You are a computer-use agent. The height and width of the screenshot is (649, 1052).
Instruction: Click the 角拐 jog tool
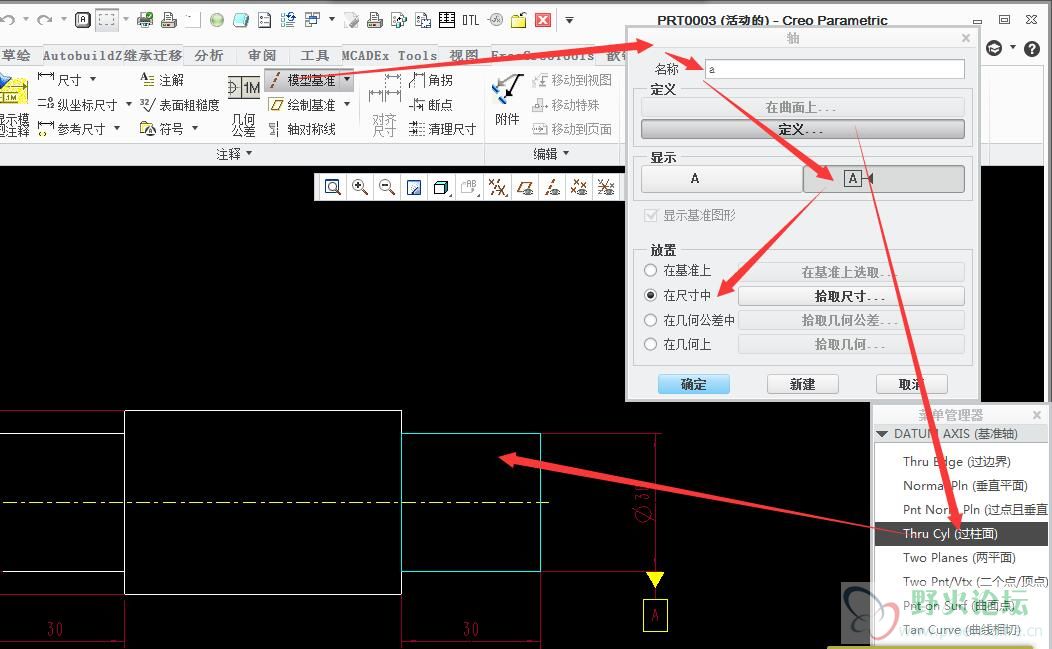431,80
